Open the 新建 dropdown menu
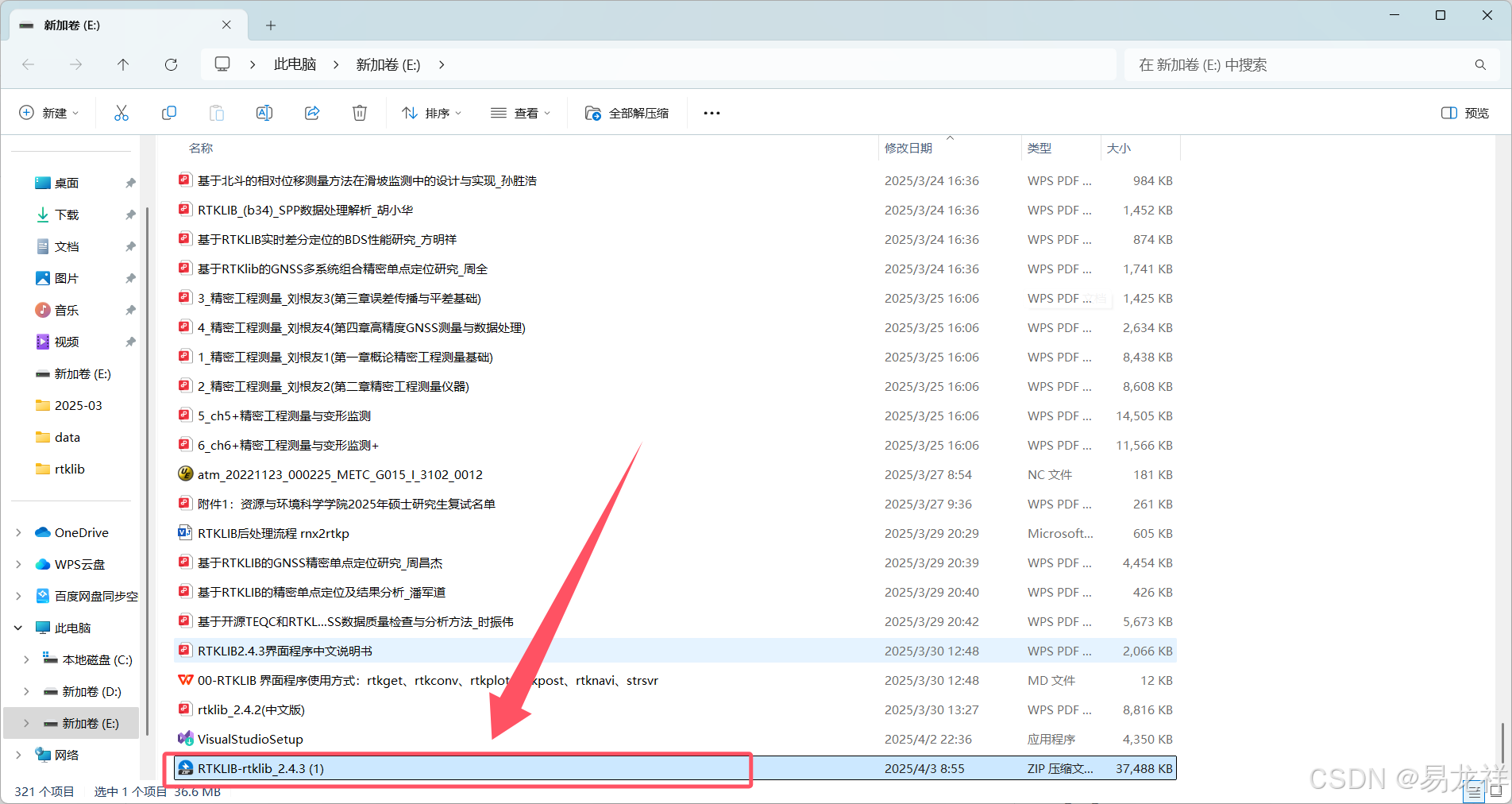 click(x=49, y=113)
